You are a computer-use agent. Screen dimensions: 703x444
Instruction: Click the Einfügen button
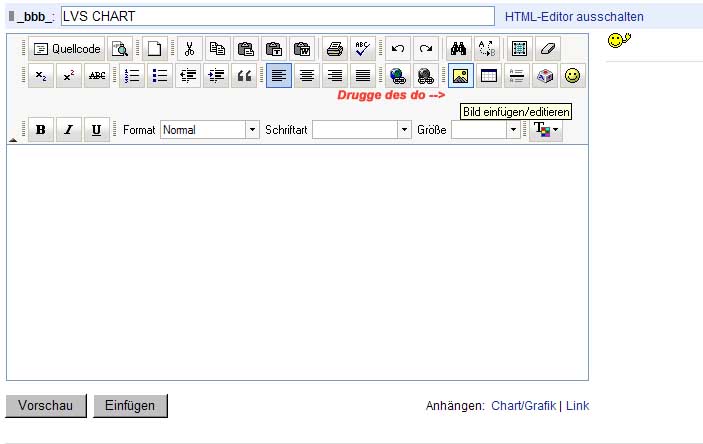[x=130, y=405]
